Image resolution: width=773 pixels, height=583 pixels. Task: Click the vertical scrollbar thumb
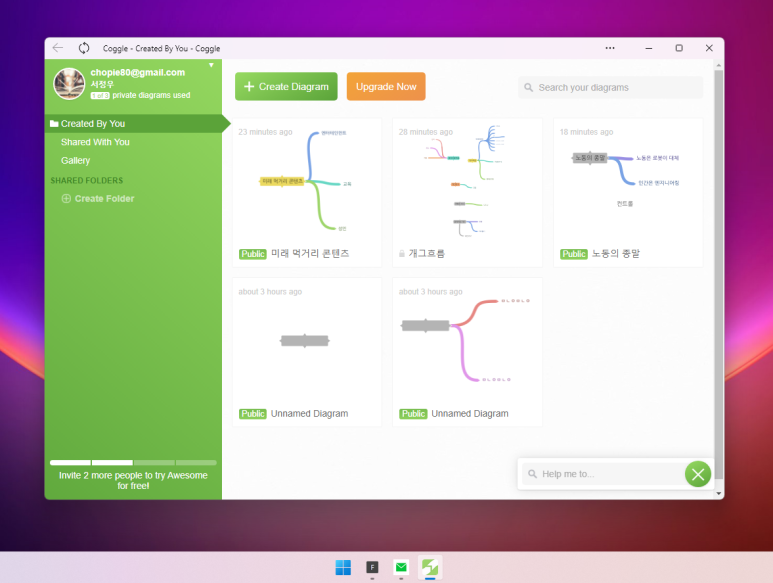pyautogui.click(x=719, y=274)
